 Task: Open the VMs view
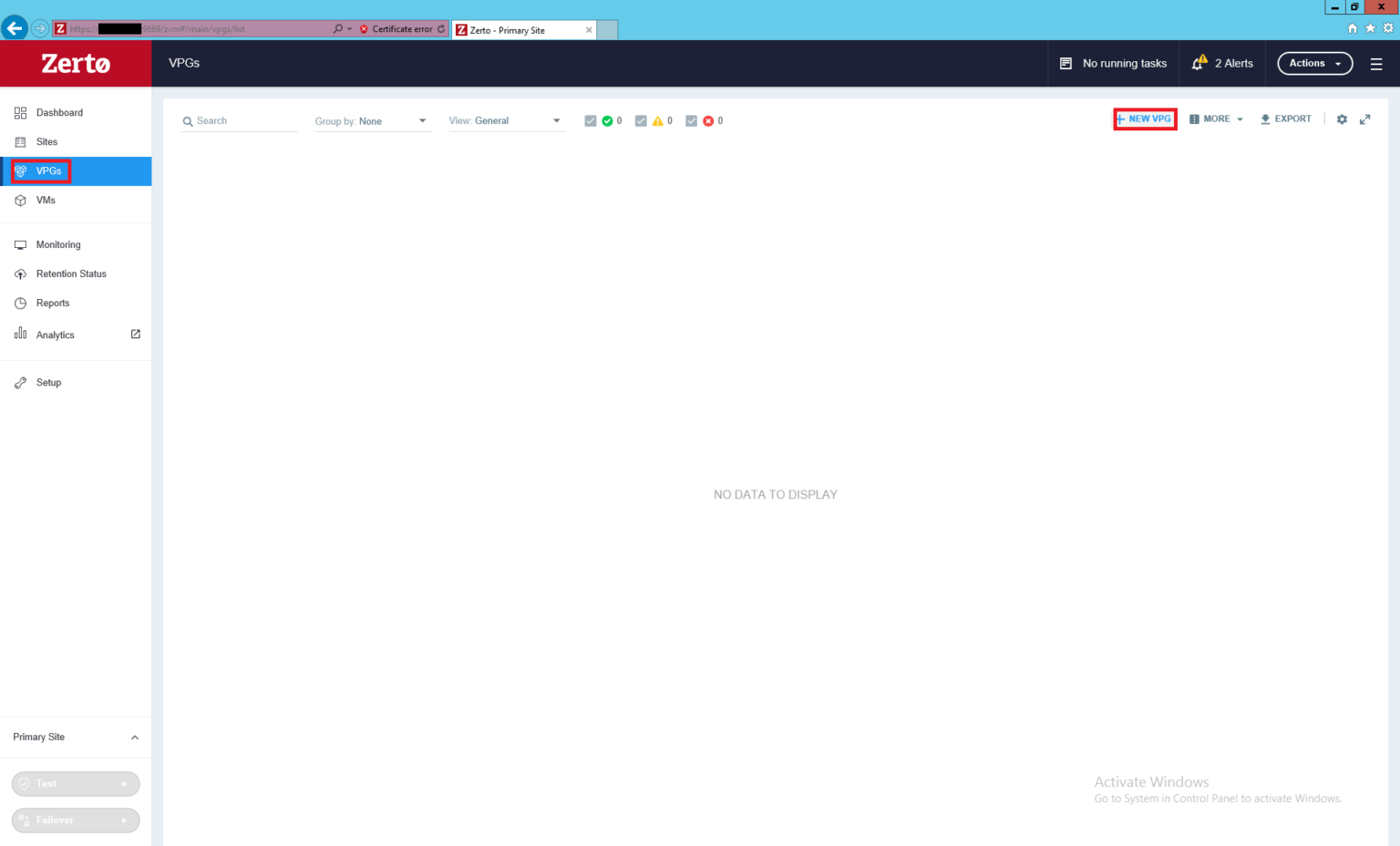[x=46, y=200]
